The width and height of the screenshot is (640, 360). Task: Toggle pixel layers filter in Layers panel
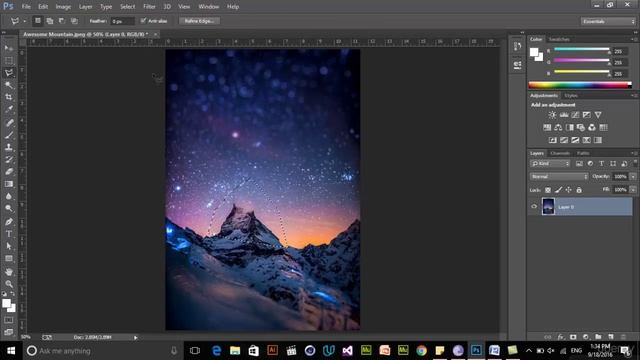(x=579, y=164)
